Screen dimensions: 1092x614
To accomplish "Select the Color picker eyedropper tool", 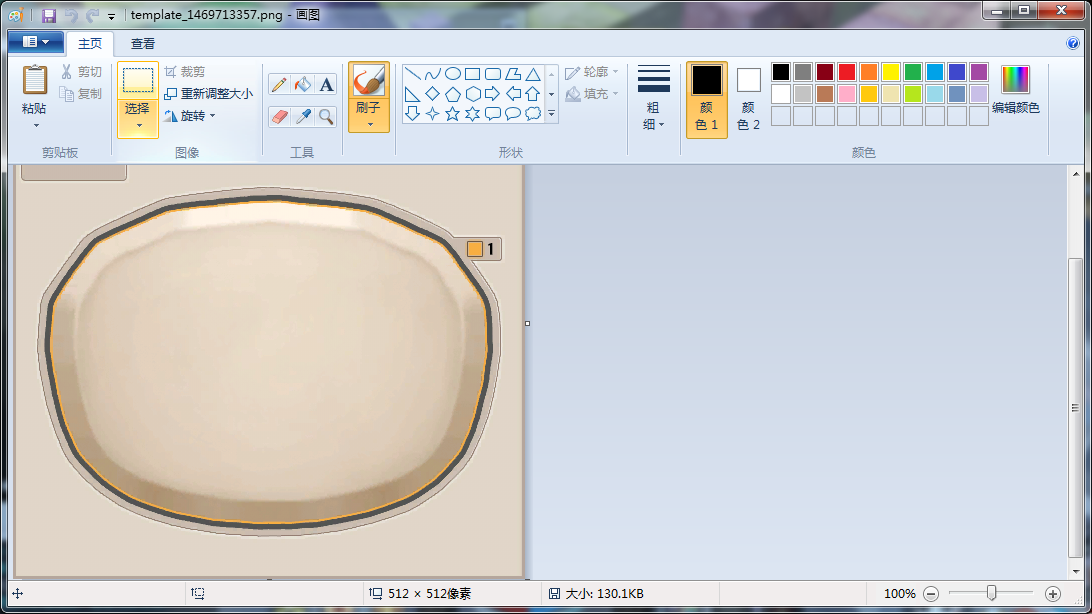I will [x=303, y=116].
